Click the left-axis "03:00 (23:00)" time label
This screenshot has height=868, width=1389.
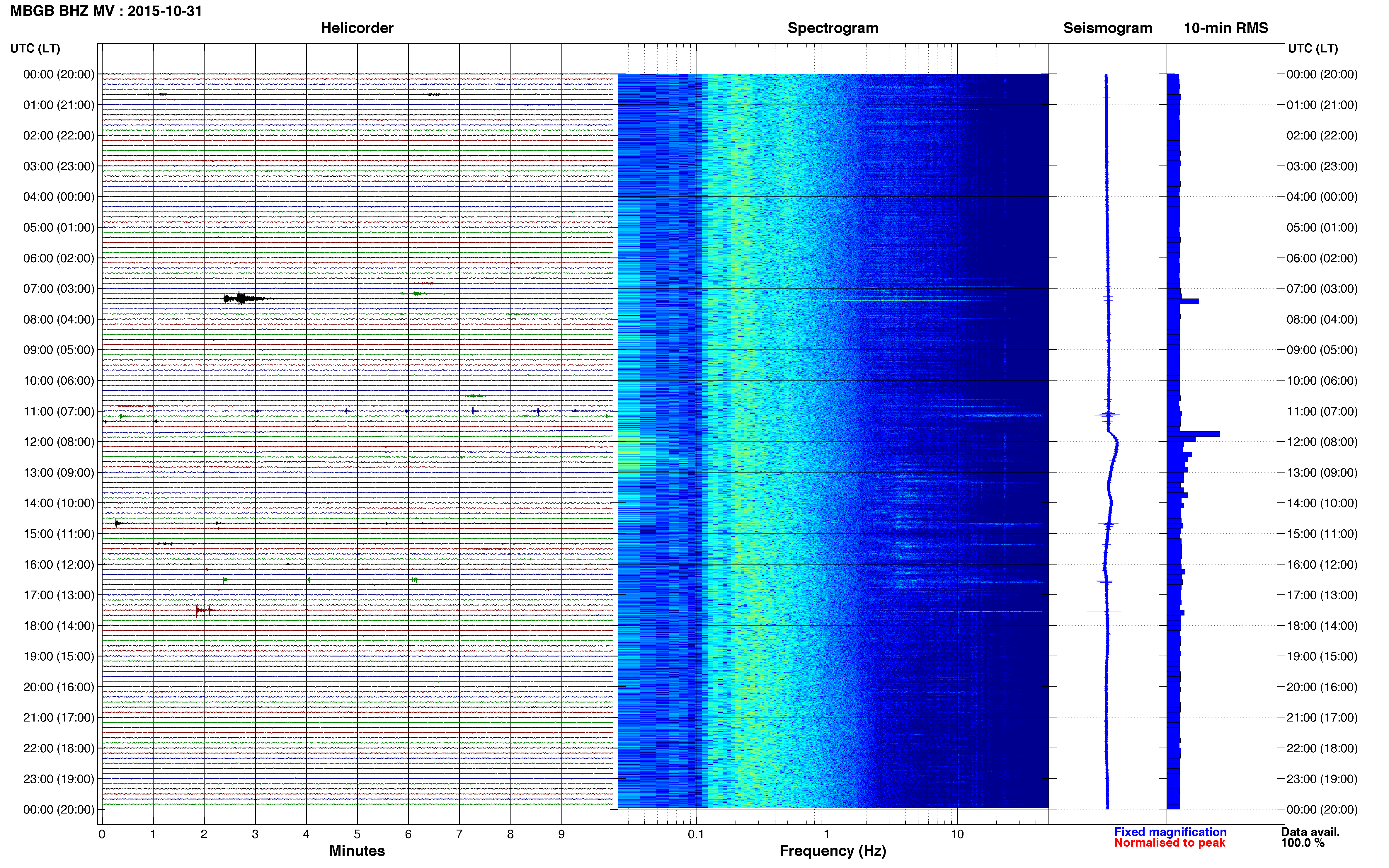59,166
